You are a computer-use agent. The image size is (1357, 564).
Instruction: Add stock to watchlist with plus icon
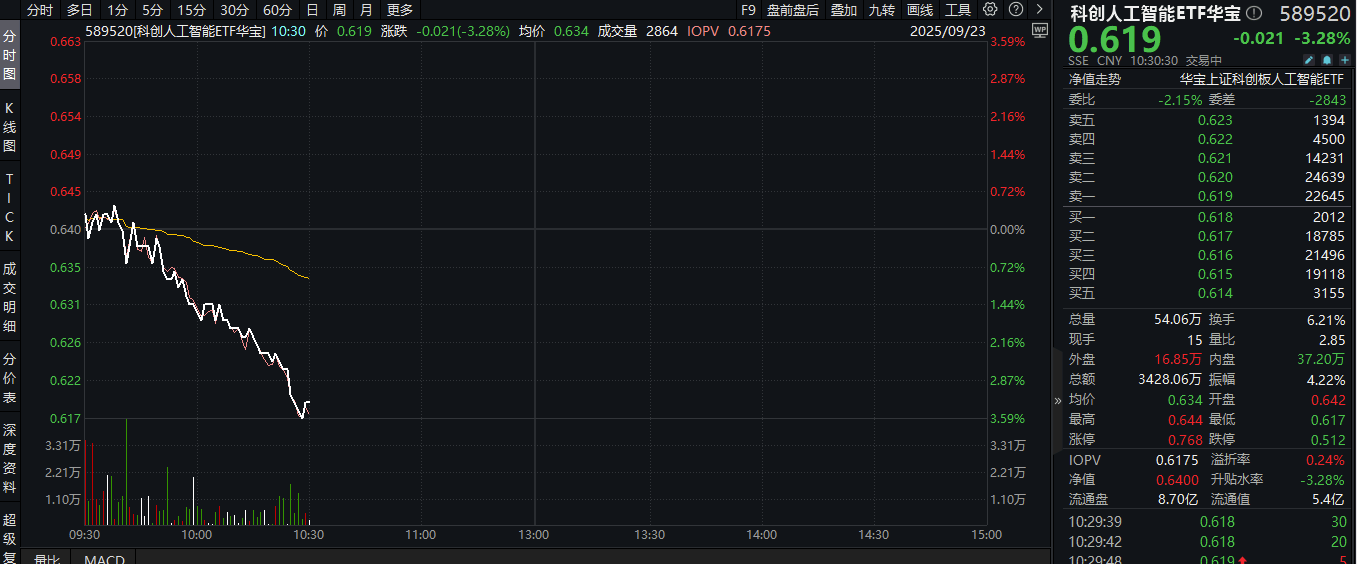[1345, 60]
